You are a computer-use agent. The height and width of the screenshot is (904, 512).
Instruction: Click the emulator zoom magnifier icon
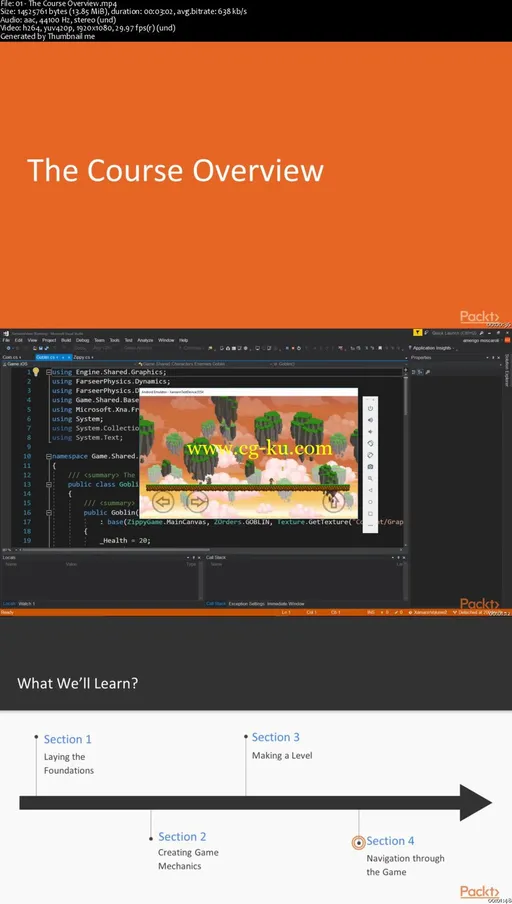(x=370, y=479)
